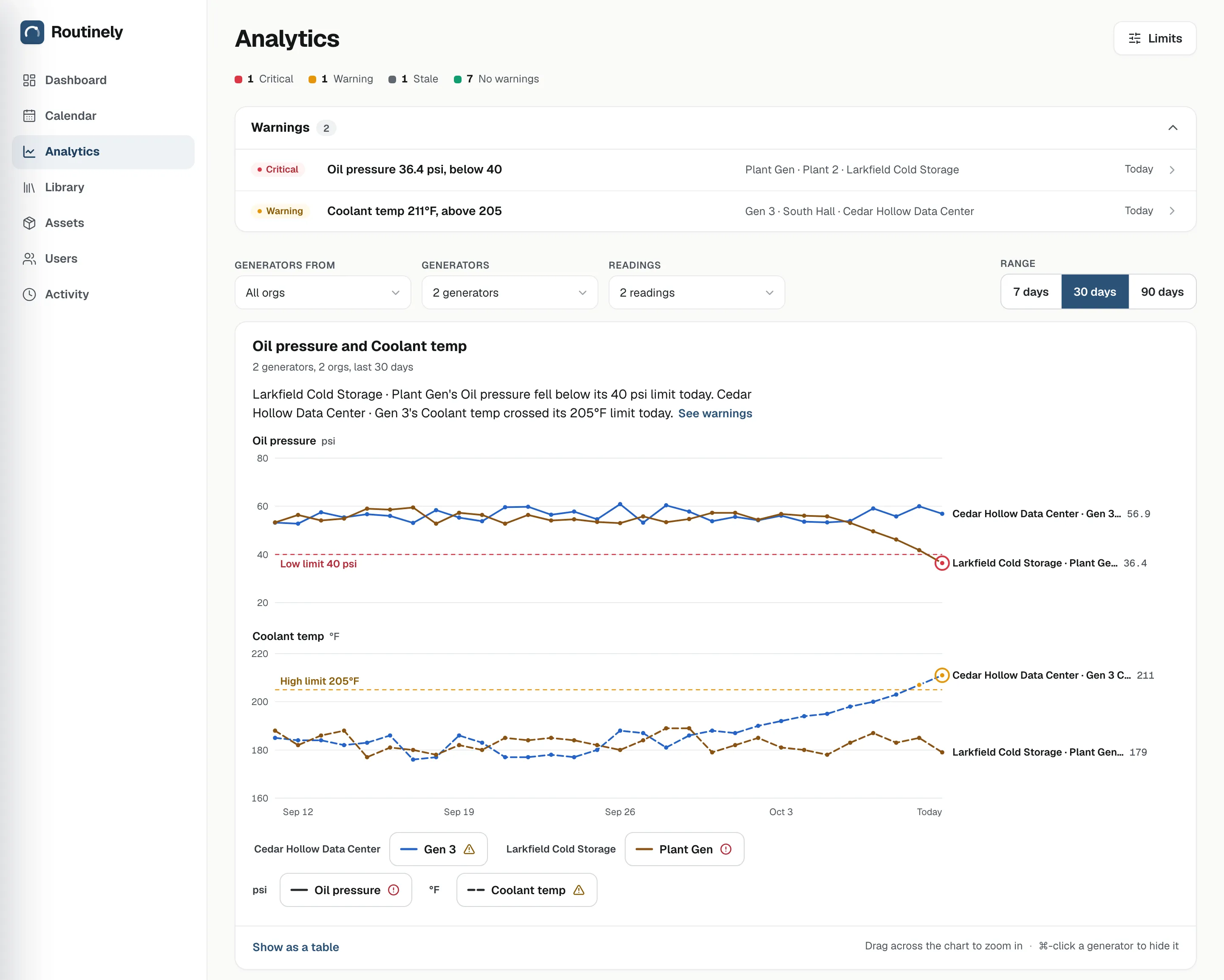Viewport: 1224px width, 980px height.
Task: Click the 7 No warnings status count
Action: click(x=497, y=79)
